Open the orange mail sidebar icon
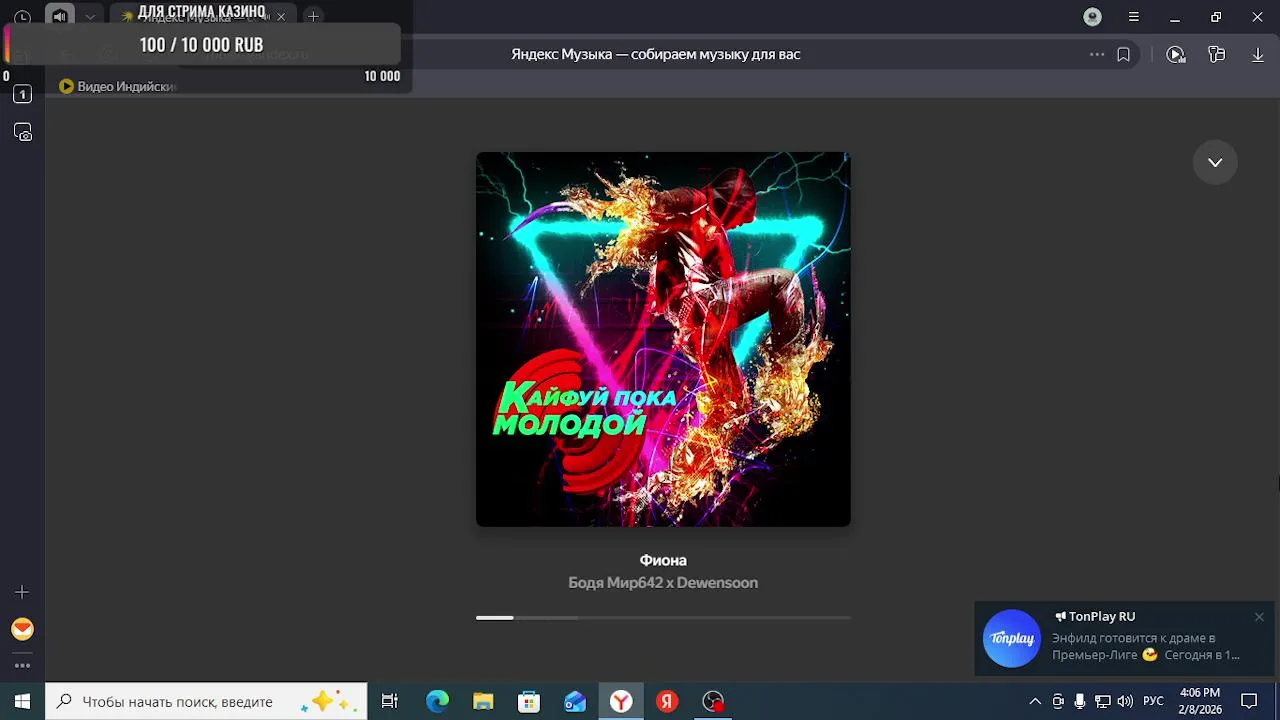The width and height of the screenshot is (1280, 720). coord(22,629)
